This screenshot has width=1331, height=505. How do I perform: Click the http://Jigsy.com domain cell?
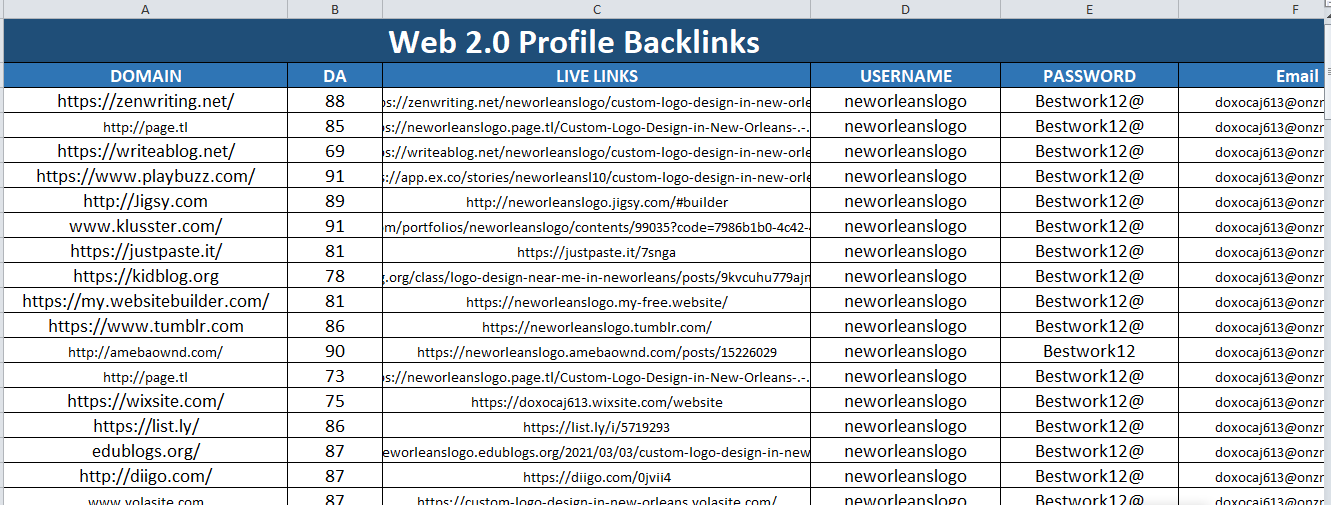tap(146, 201)
